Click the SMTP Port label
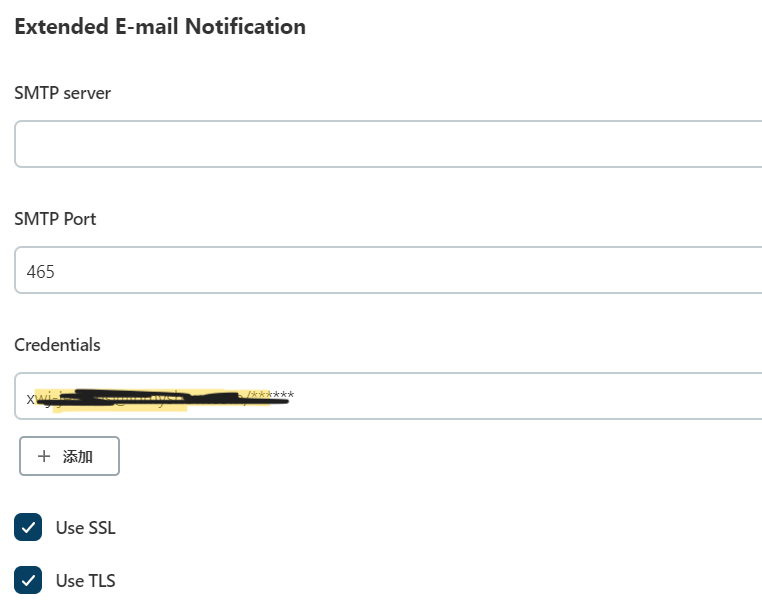This screenshot has width=762, height=612. tap(55, 219)
